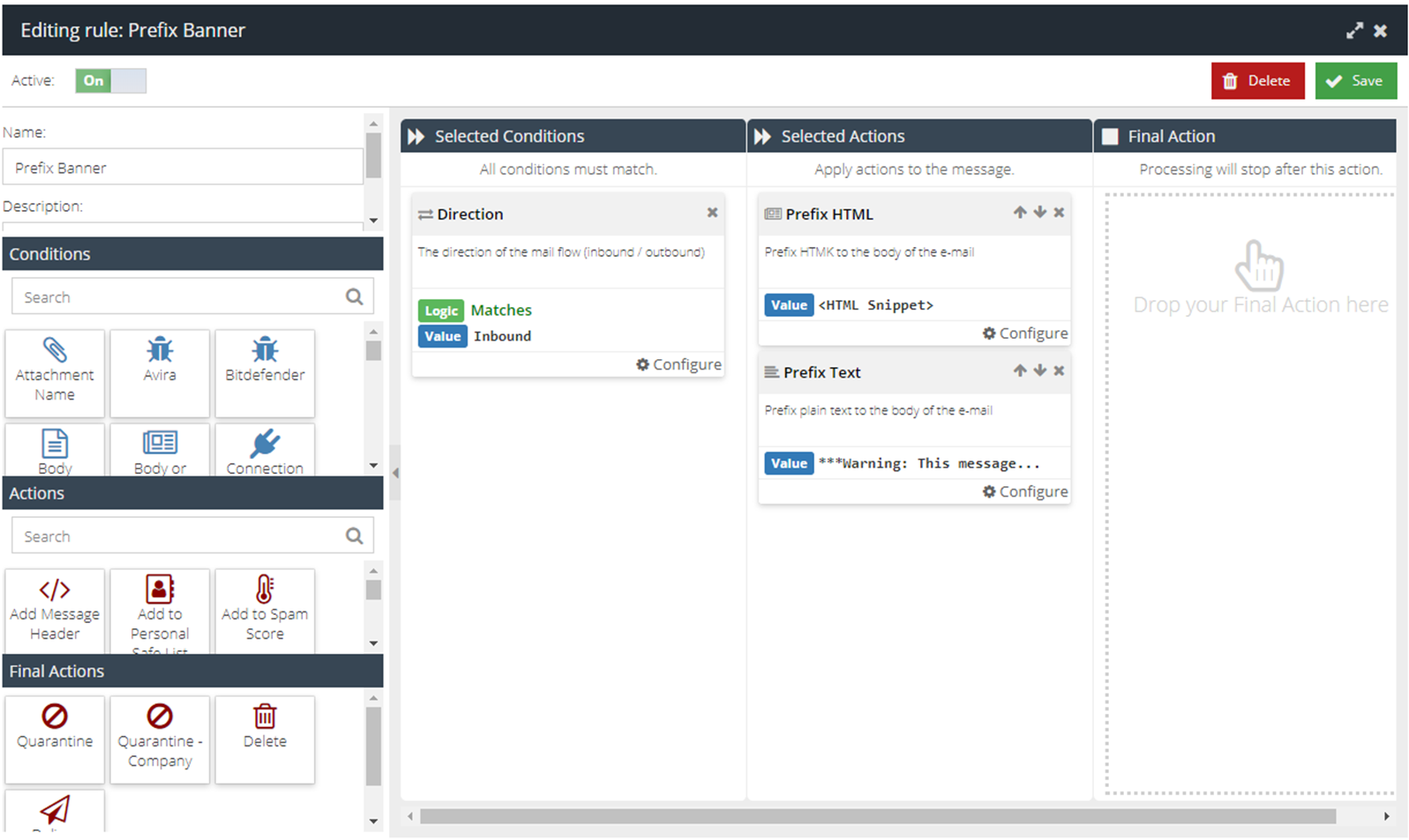
Task: Select the Quarantine final action
Action: click(x=55, y=739)
